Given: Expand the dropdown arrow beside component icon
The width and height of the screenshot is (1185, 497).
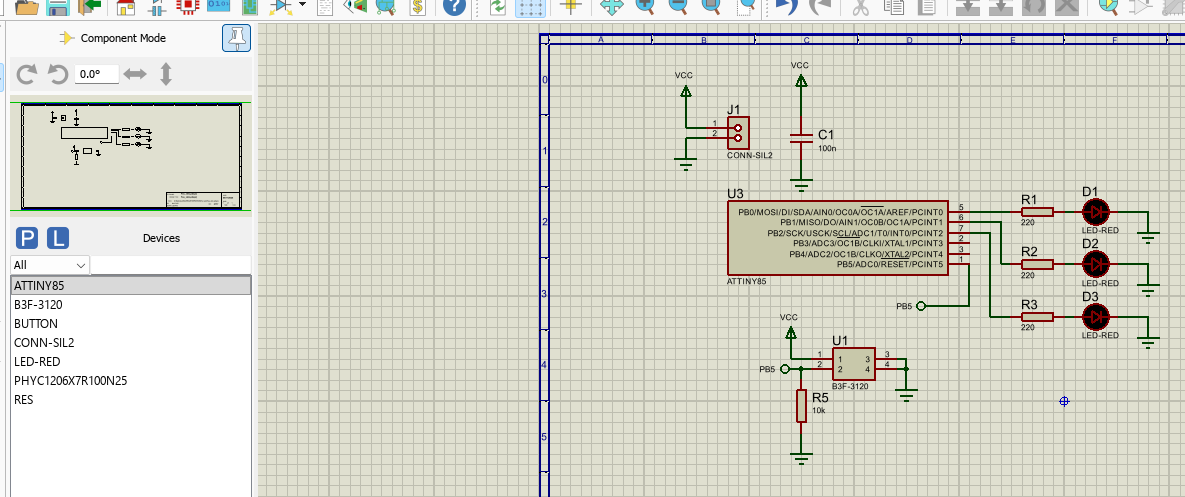Looking at the screenshot, I should [x=303, y=6].
